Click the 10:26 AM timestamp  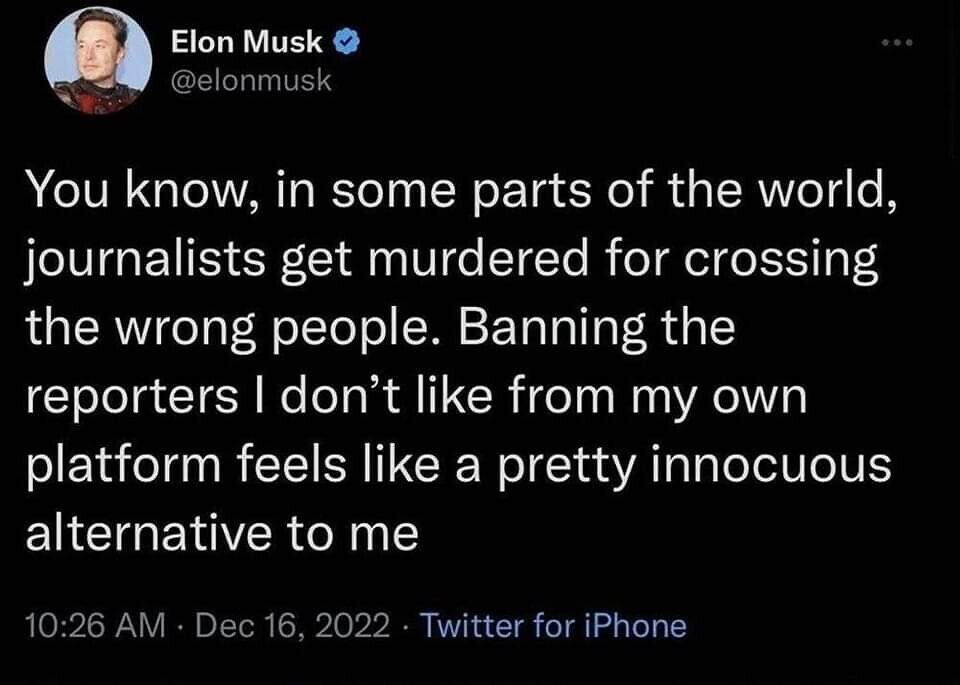click(92, 626)
